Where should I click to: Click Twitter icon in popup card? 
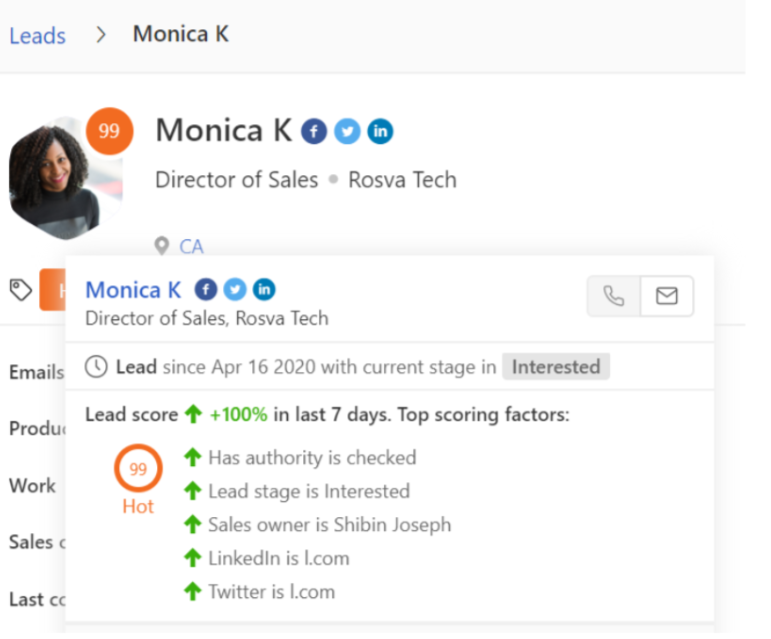[x=235, y=290]
